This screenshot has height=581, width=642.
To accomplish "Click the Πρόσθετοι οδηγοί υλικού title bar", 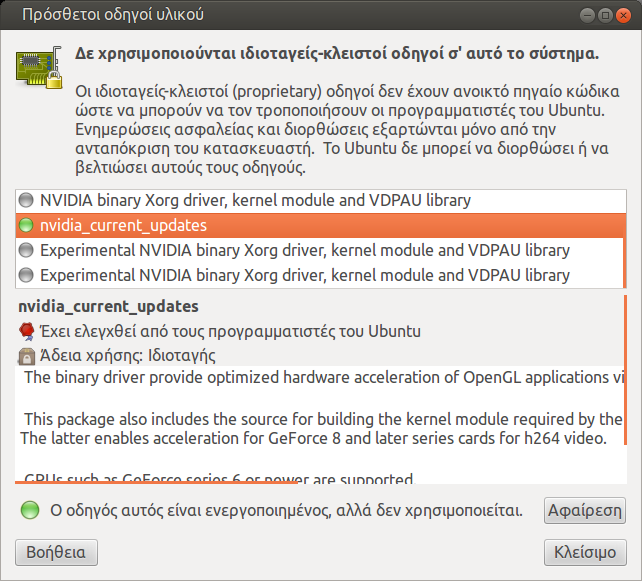I will tap(300, 17).
